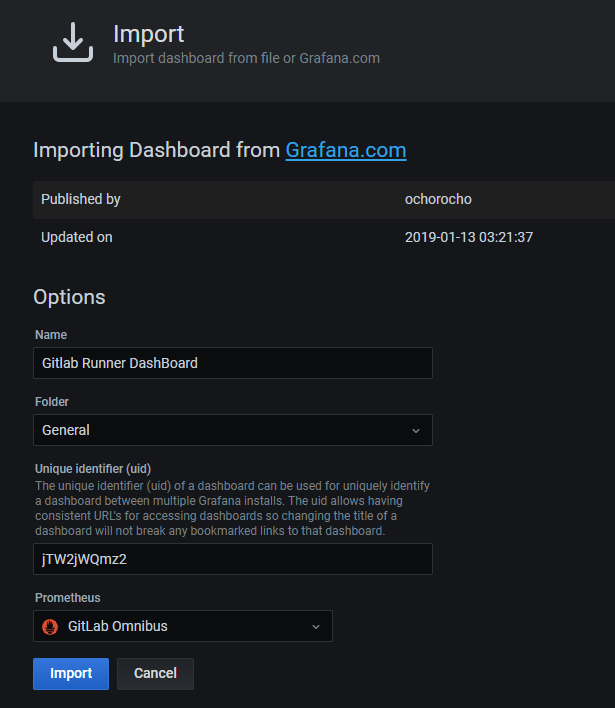Click the large Import page title
Screen dimensions: 615x708
coord(149,35)
